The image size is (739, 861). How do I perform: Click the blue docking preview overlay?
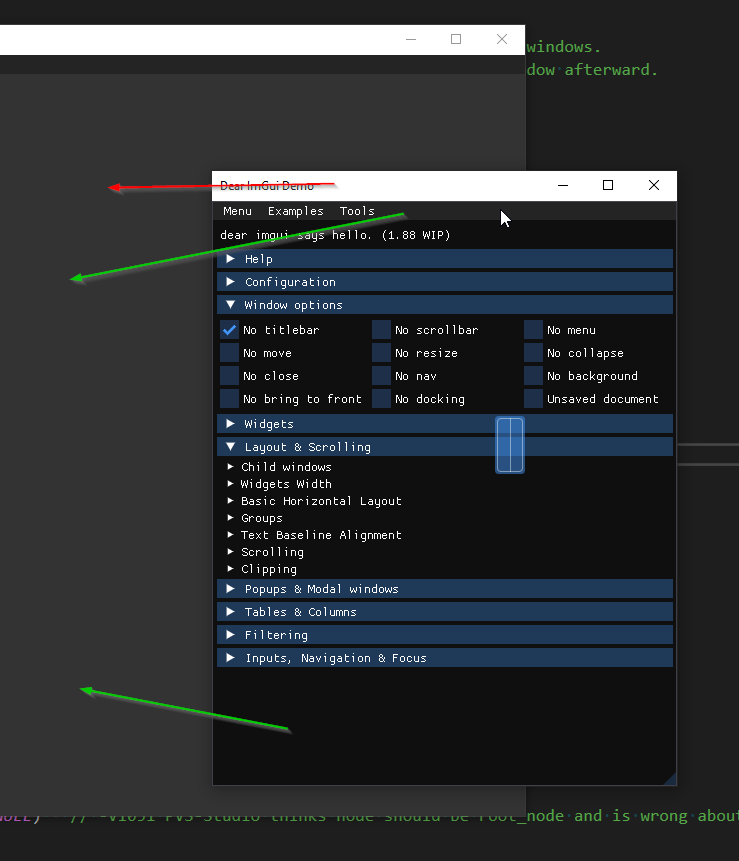[x=510, y=445]
